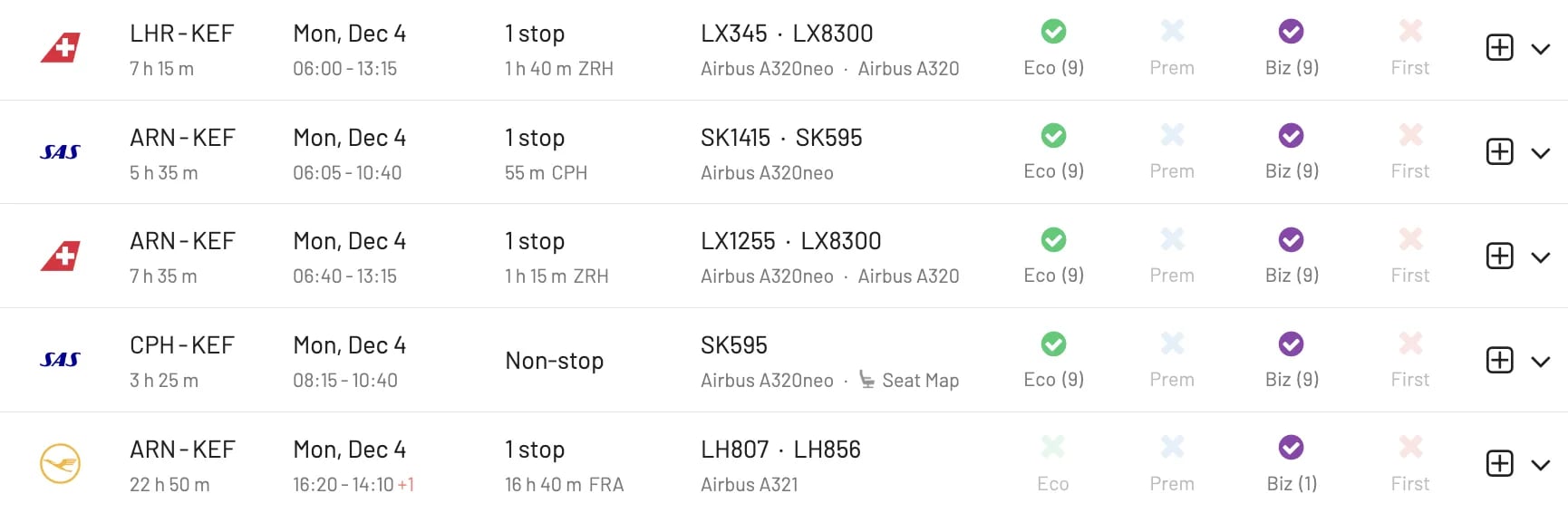Select Eco (9) checkmark for SK1415

click(x=1053, y=136)
